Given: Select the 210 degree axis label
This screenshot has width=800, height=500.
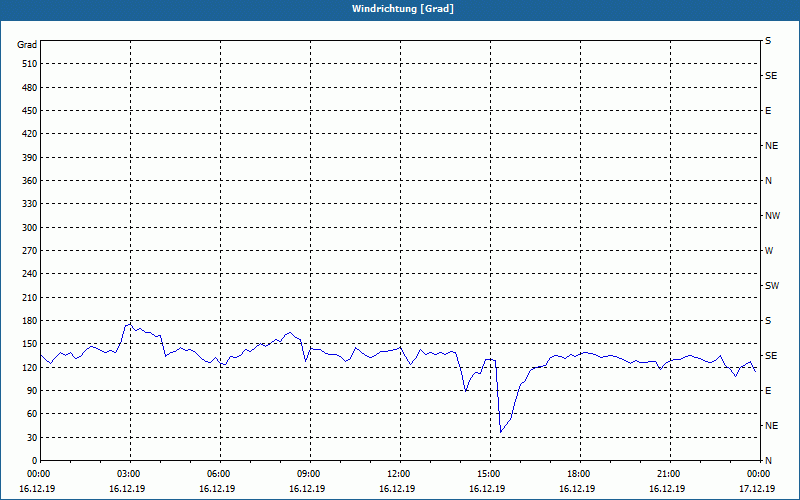Looking at the screenshot, I should (30, 297).
